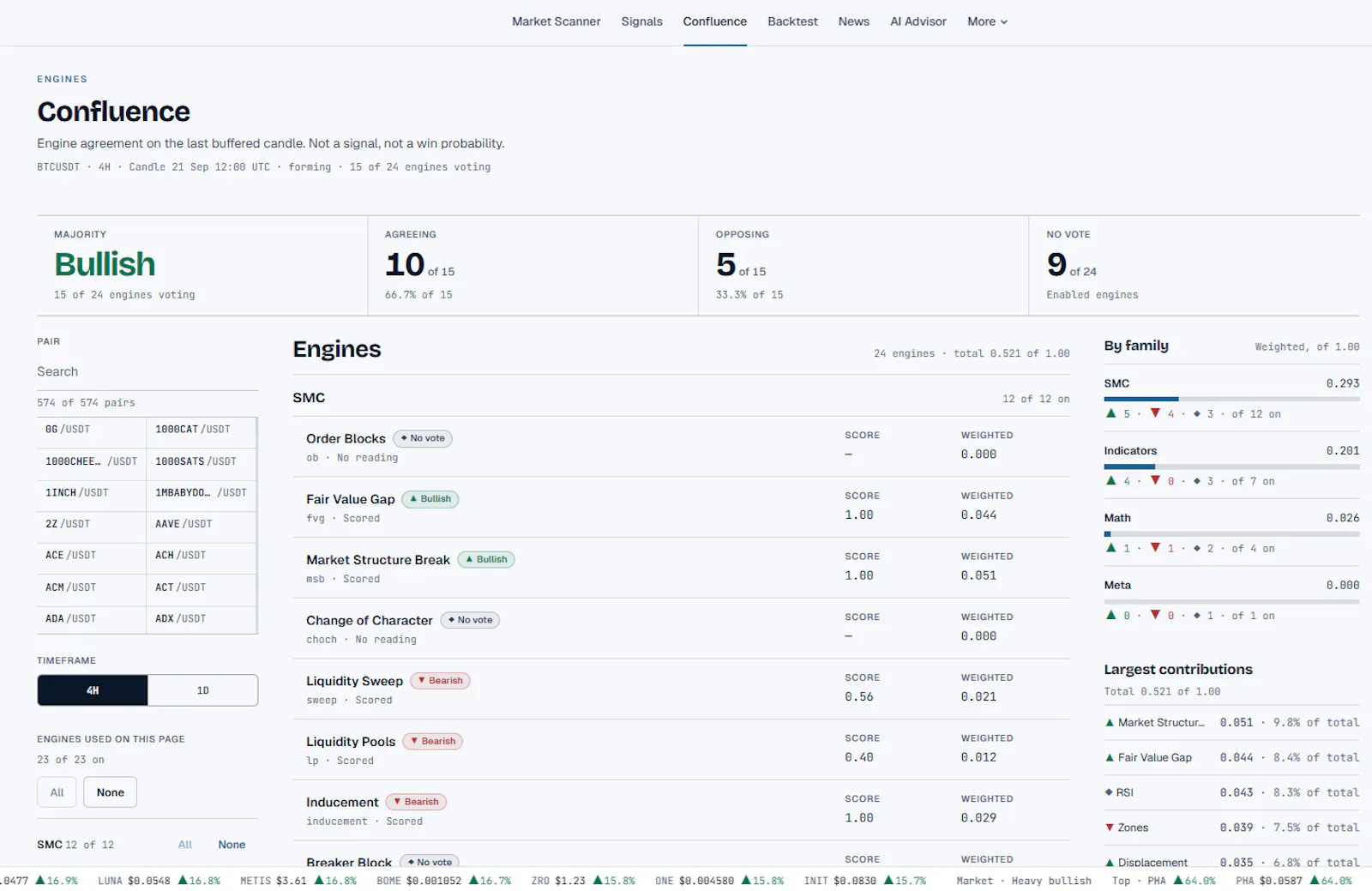Click the No vote badge on Change of Character
The image size is (1372, 891).
pyautogui.click(x=470, y=620)
